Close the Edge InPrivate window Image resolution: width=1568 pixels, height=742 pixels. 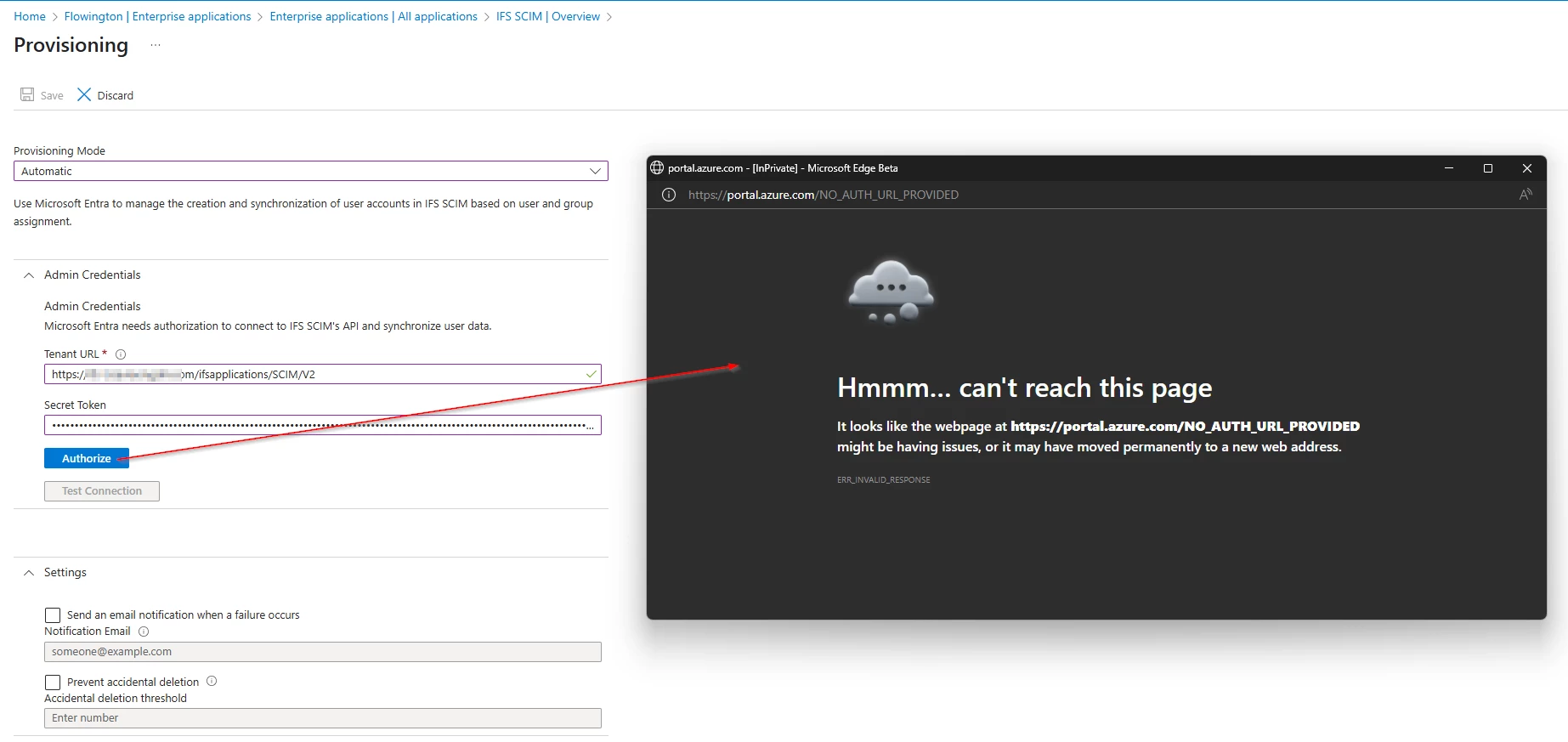1527,168
